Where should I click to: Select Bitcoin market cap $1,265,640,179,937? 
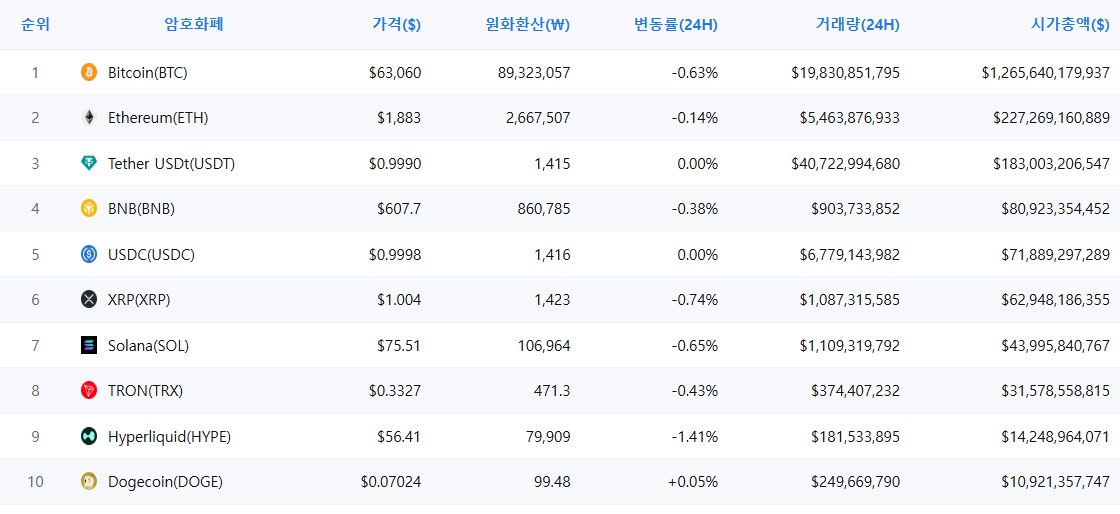coord(1046,73)
